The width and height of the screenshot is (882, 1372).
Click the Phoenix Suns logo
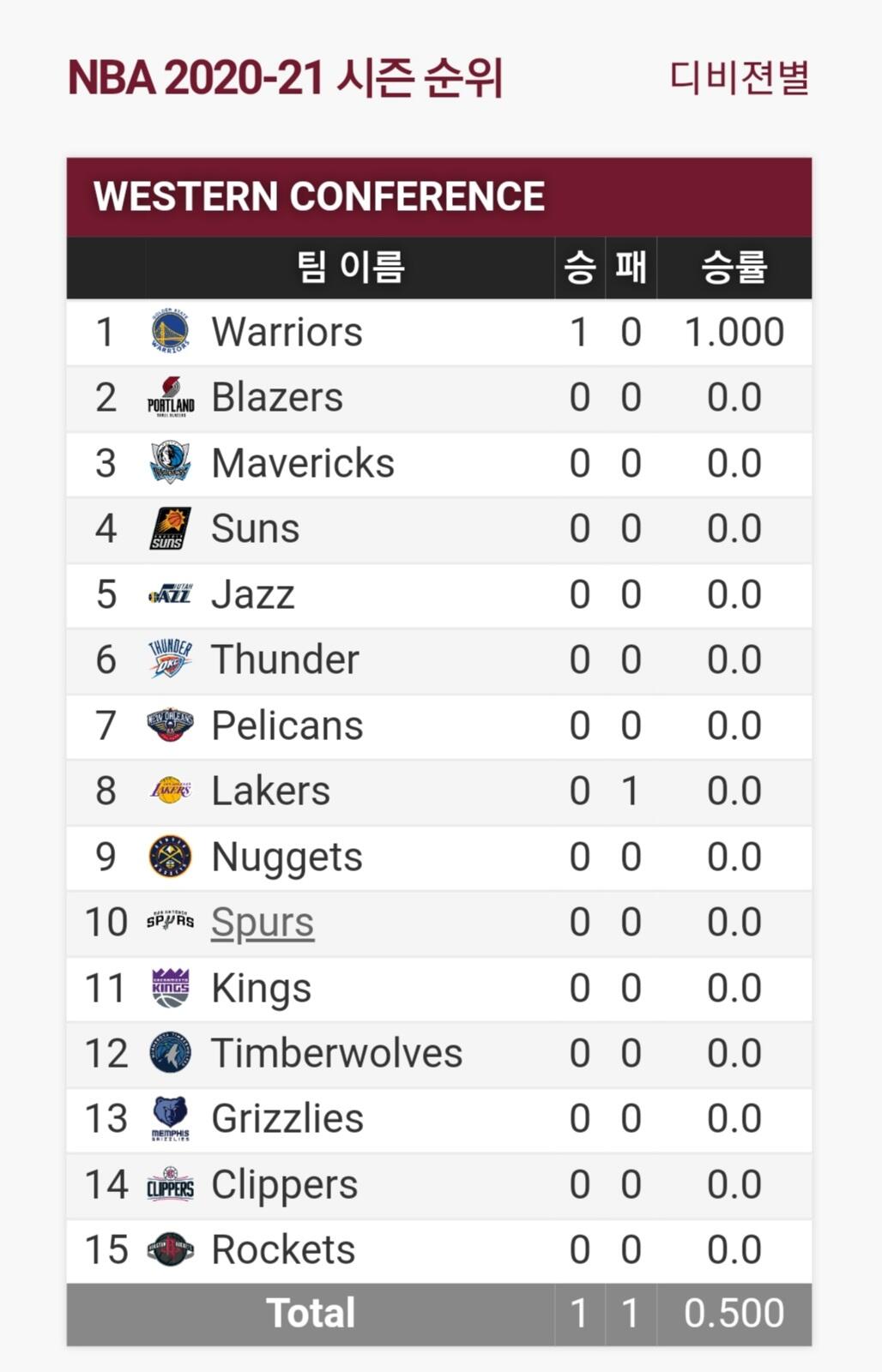click(170, 528)
